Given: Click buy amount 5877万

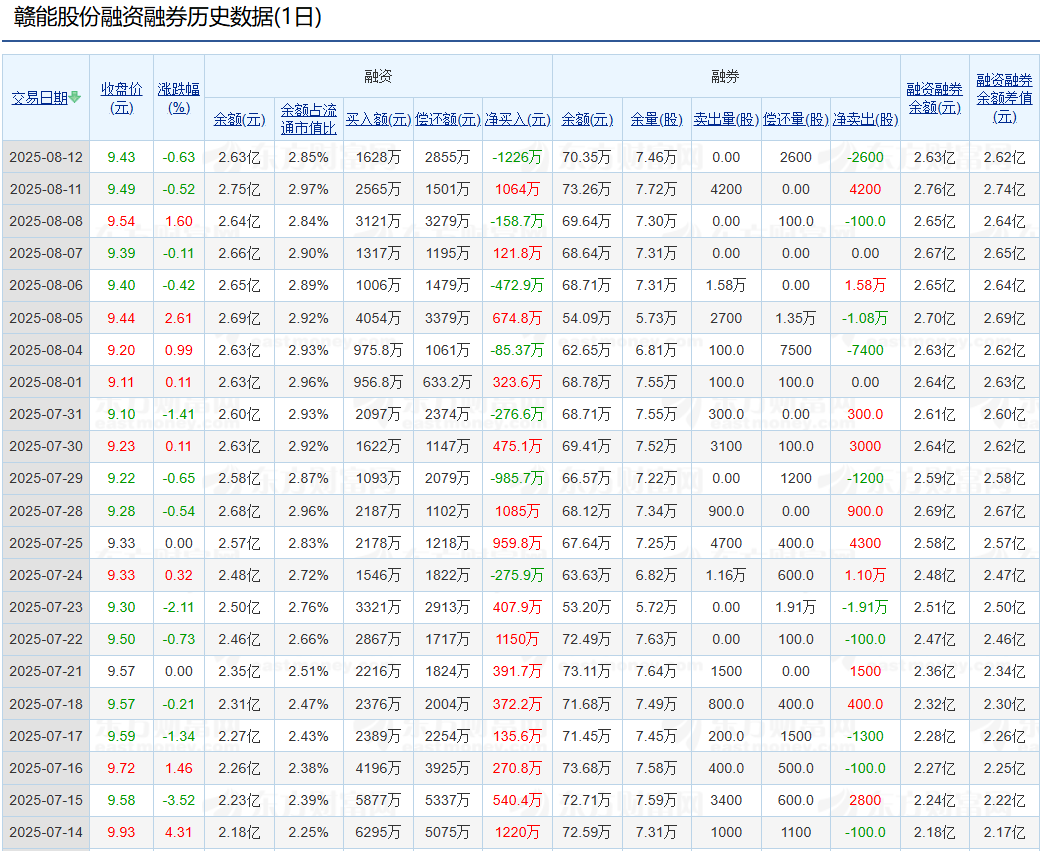Looking at the screenshot, I should click(378, 800).
